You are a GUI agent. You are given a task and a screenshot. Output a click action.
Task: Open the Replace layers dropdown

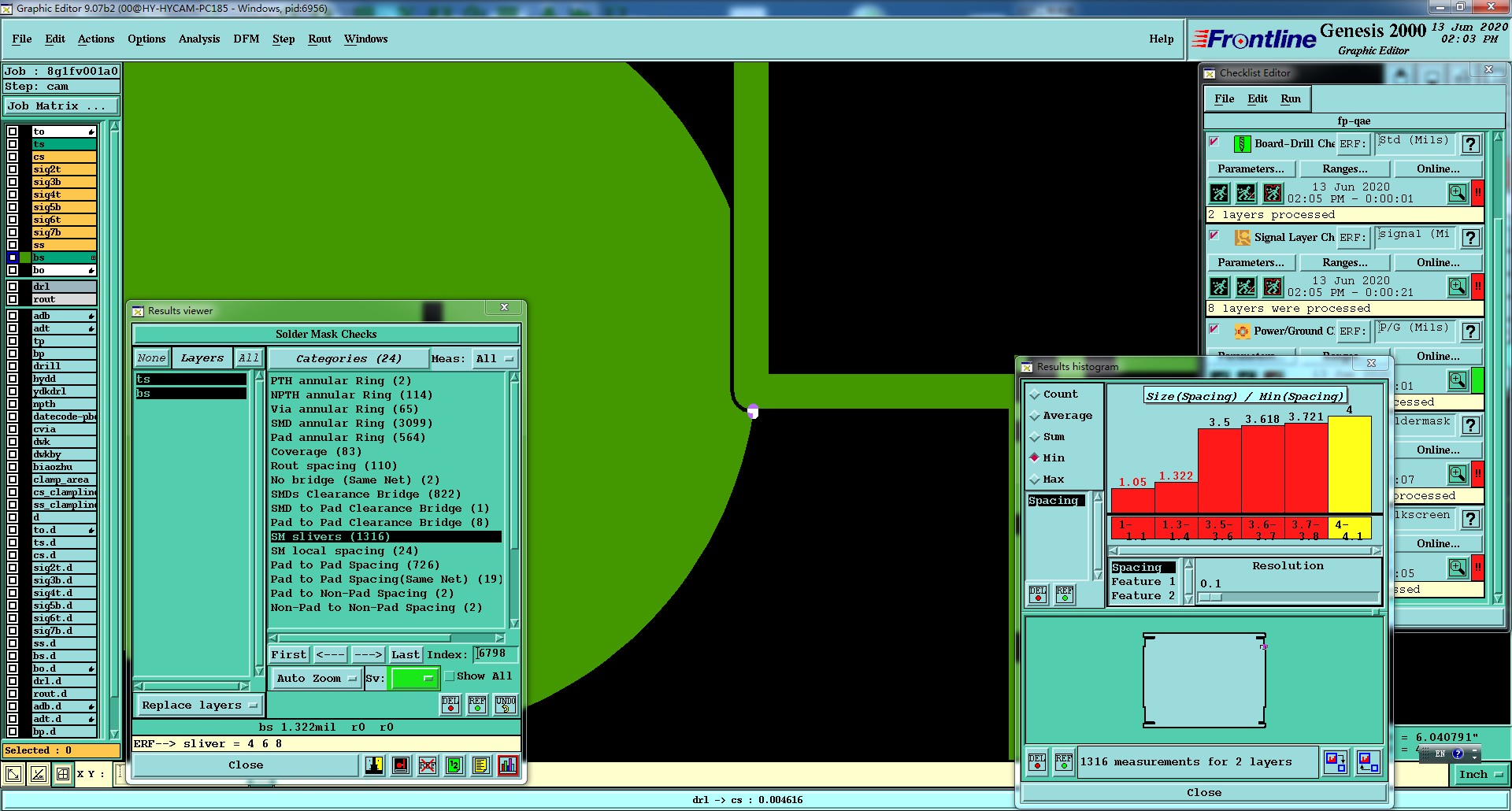(200, 705)
